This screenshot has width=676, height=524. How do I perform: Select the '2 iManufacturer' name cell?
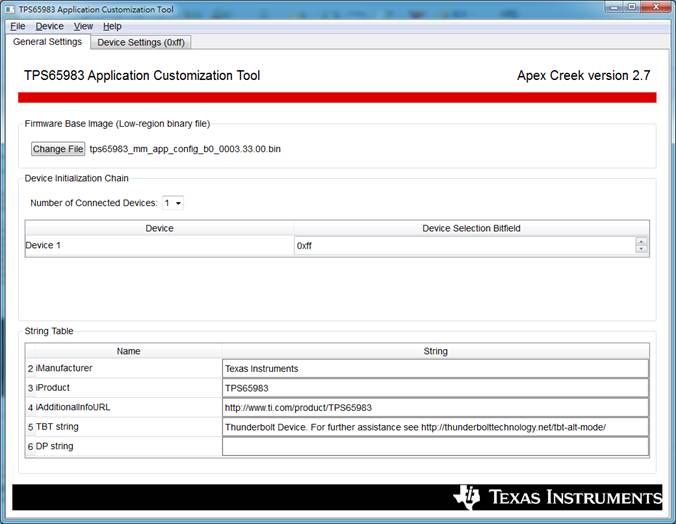click(123, 368)
